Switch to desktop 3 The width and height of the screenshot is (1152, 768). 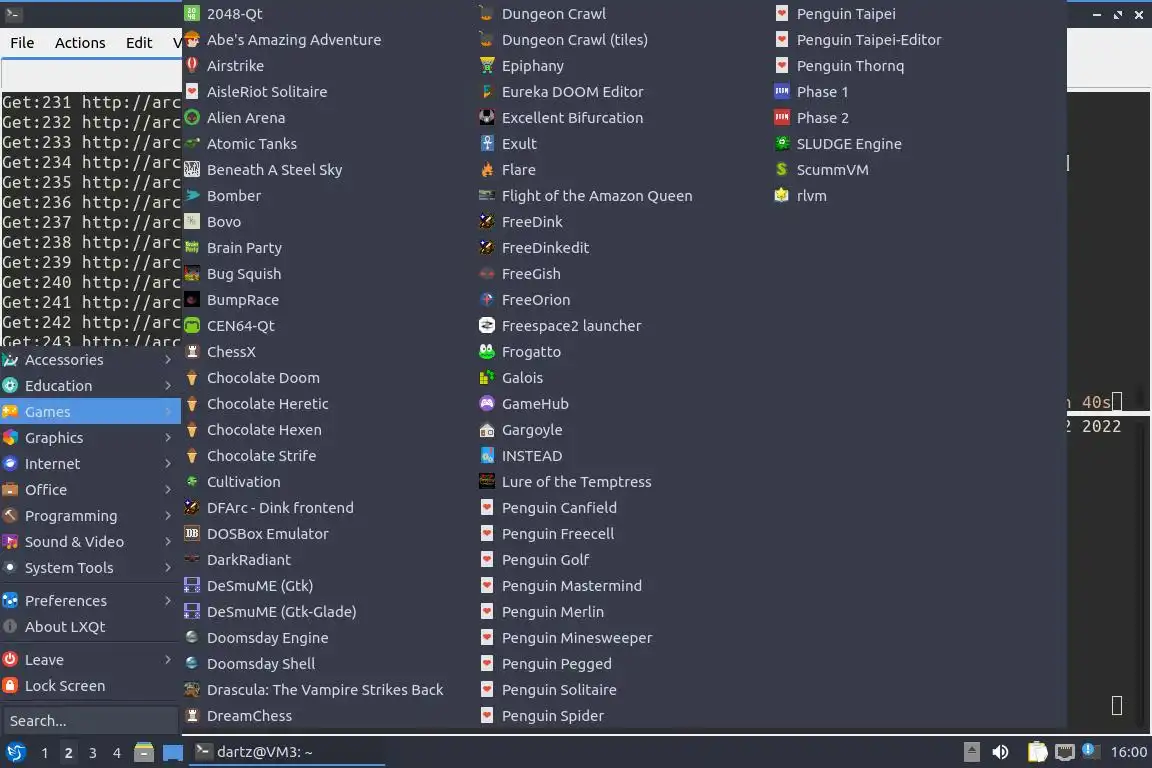(x=93, y=753)
